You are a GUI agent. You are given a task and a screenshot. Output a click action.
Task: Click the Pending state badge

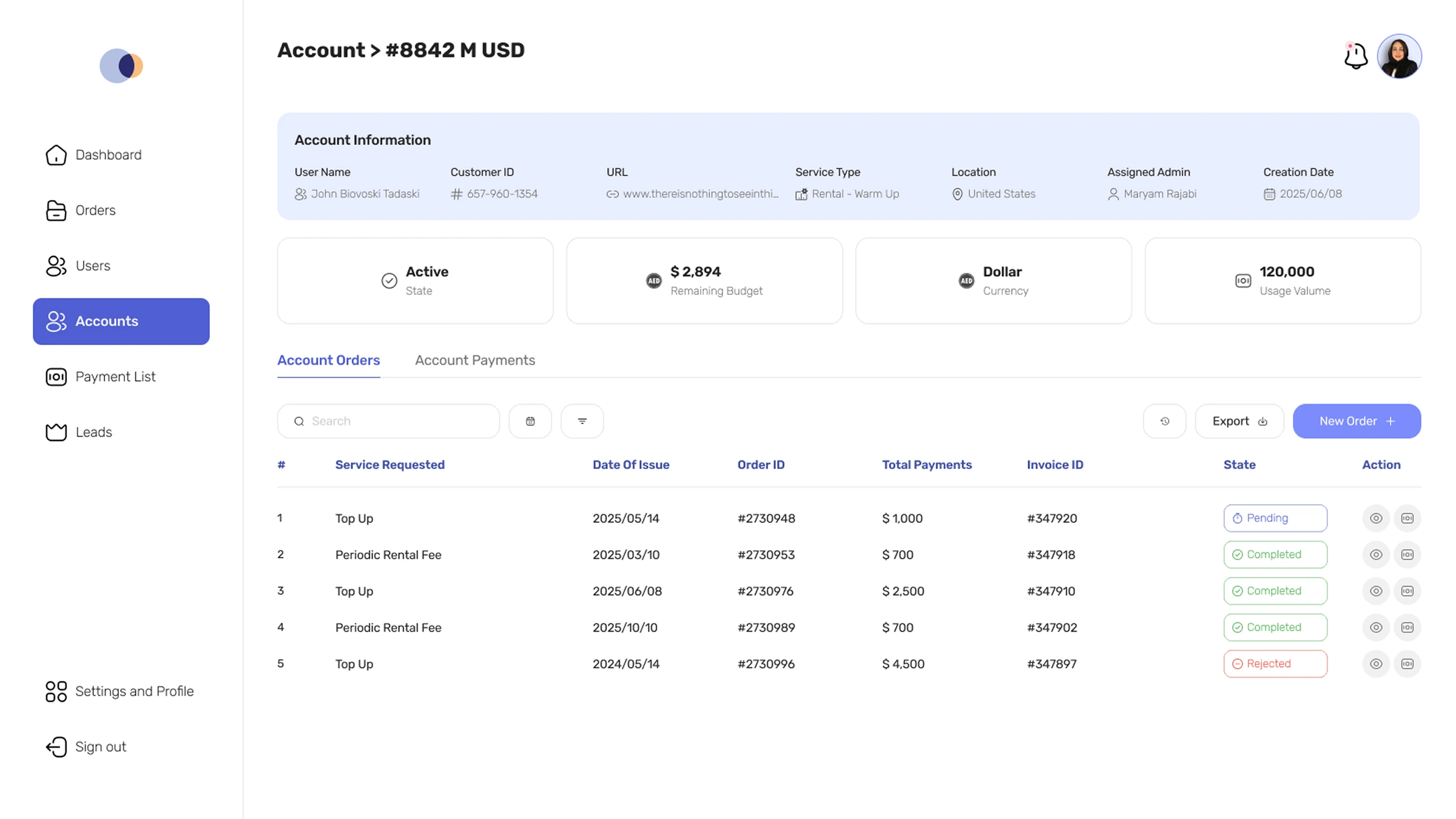pyautogui.click(x=1275, y=518)
